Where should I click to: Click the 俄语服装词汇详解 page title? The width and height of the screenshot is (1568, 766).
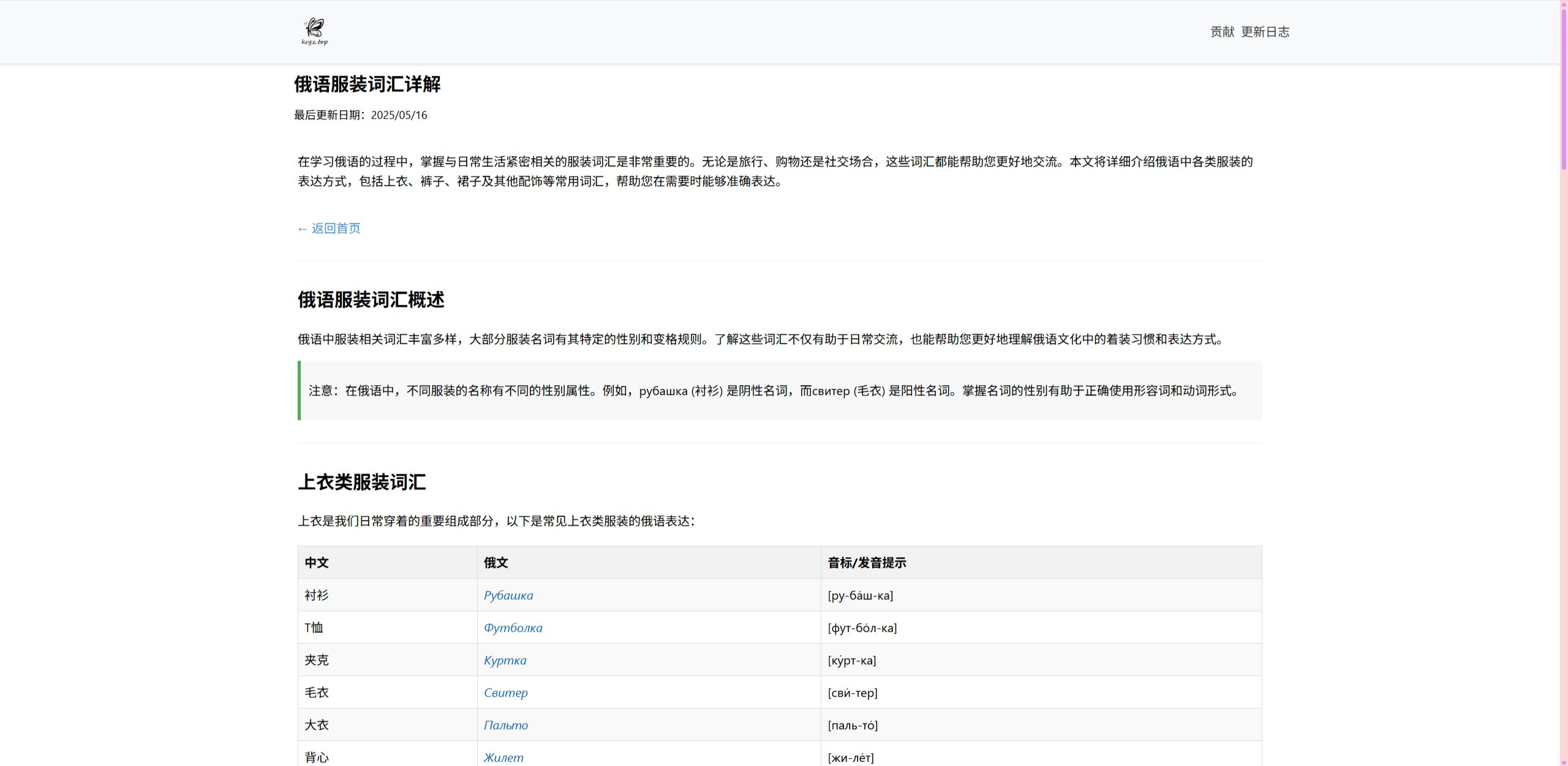click(x=366, y=84)
